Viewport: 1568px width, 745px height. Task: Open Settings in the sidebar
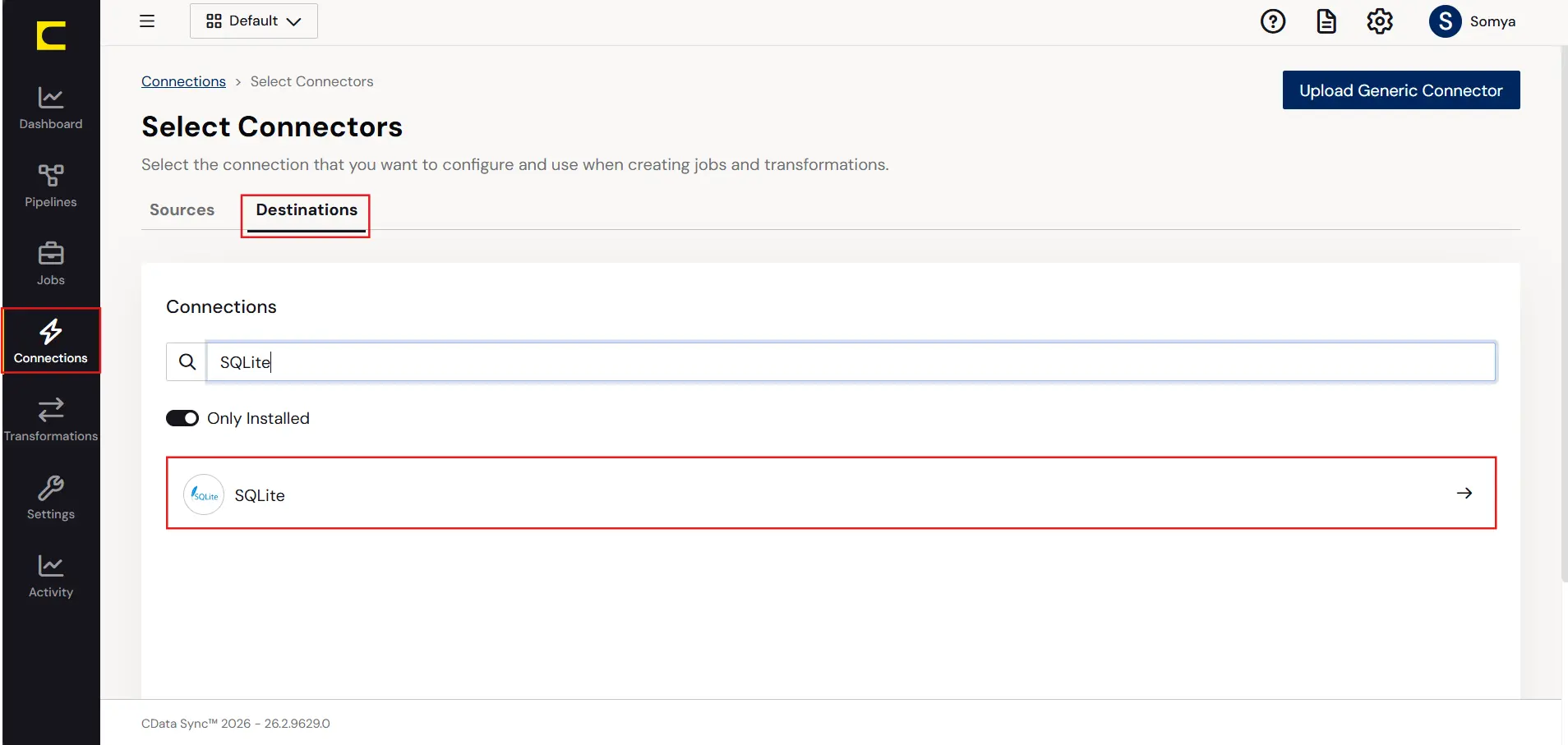51,499
